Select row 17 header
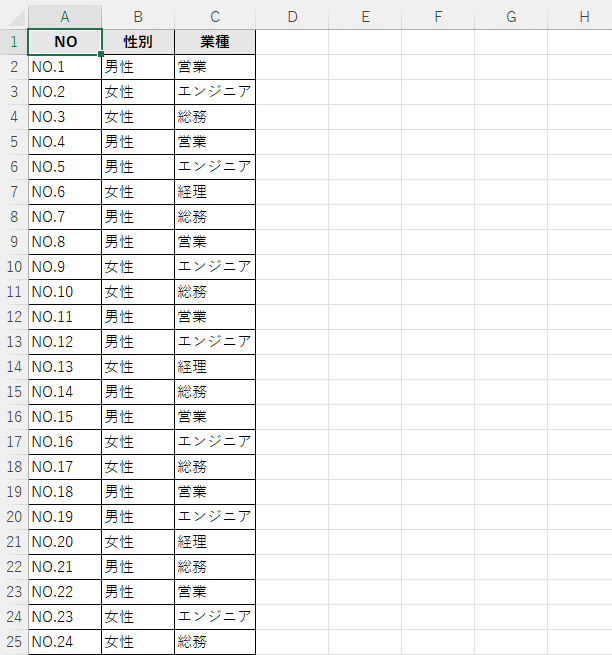This screenshot has width=612, height=655. 14,442
